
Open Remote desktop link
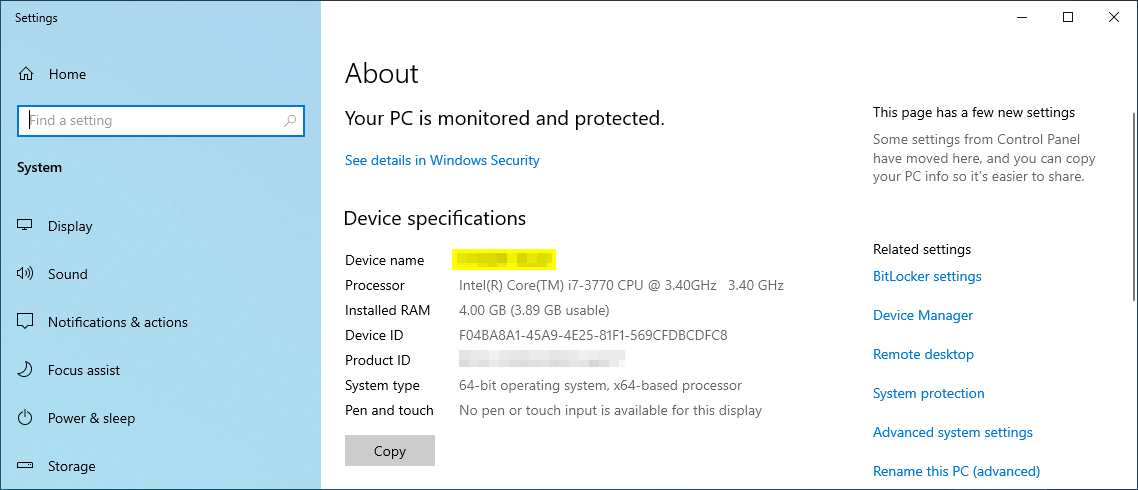923,354
